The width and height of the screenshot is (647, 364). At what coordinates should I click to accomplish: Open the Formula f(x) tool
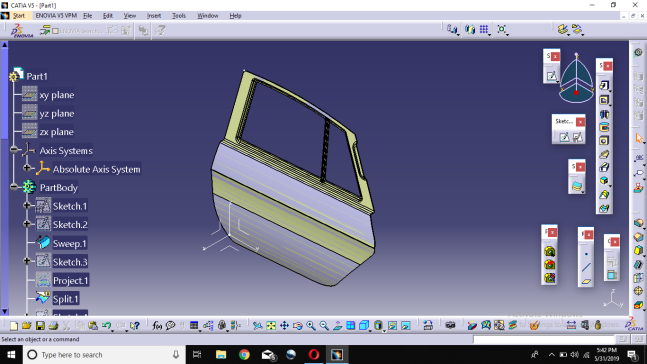pos(157,326)
